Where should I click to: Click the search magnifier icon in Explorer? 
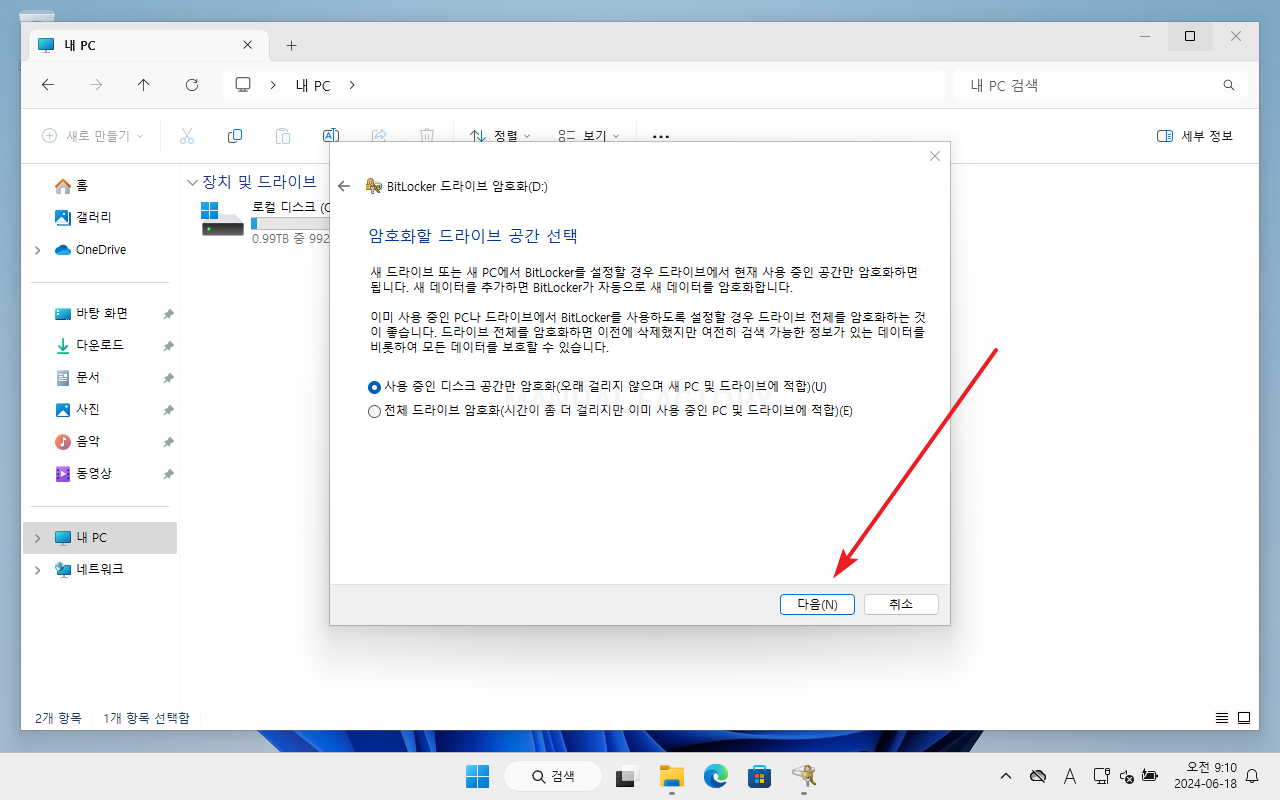click(x=1229, y=86)
